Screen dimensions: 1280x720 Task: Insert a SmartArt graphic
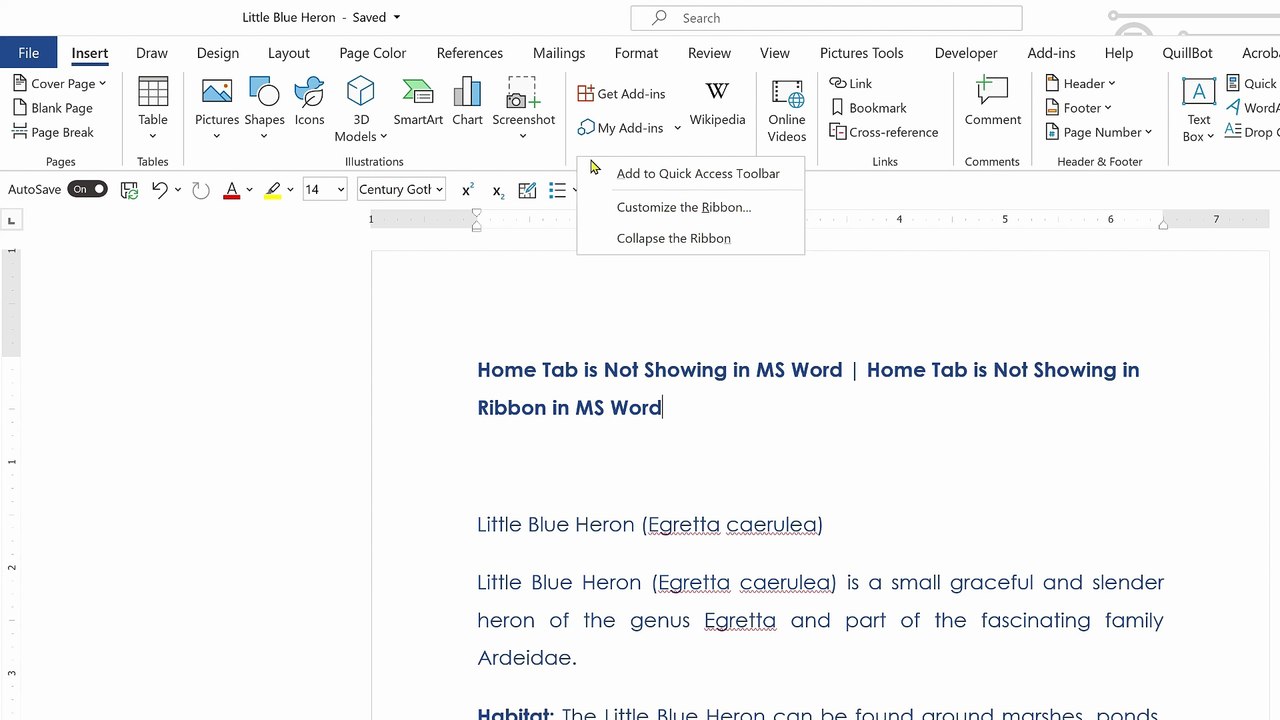(418, 102)
